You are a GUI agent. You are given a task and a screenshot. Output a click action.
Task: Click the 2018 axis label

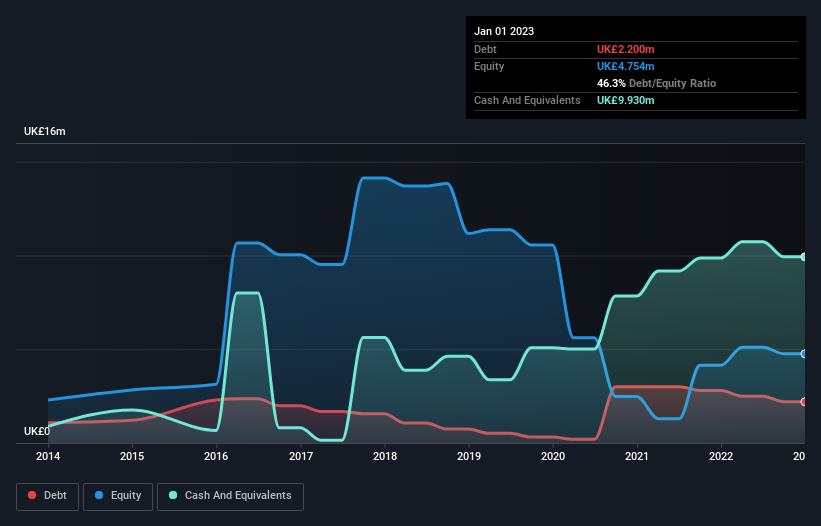tap(385, 456)
